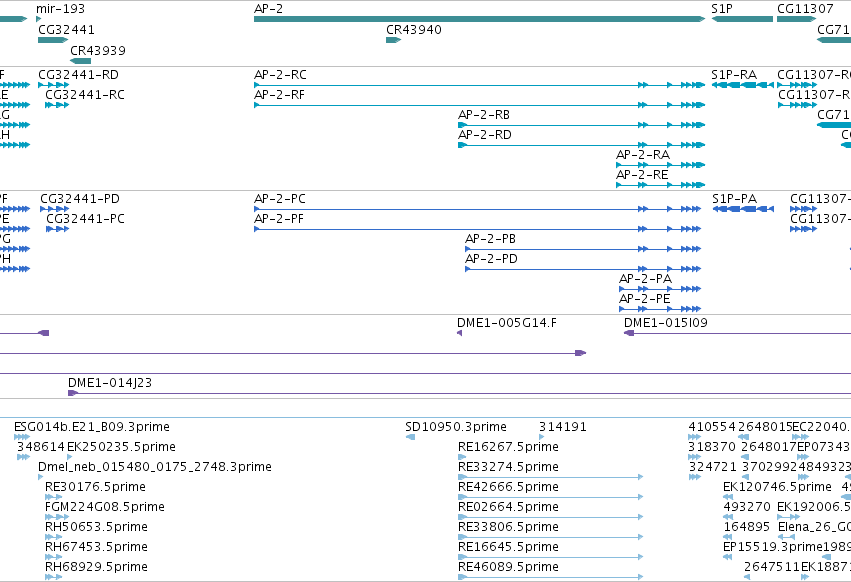Image resolution: width=851 pixels, height=582 pixels.
Task: Select protein AP-2-PE
Action: (x=660, y=309)
